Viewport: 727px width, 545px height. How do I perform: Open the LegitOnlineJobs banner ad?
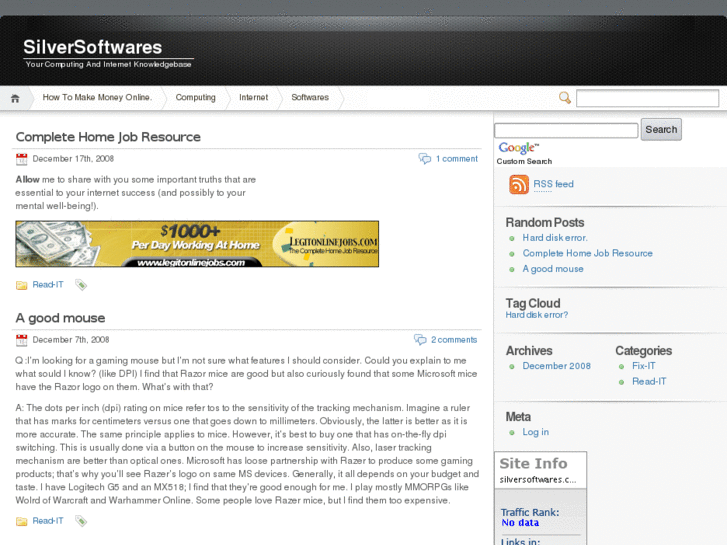[197, 244]
